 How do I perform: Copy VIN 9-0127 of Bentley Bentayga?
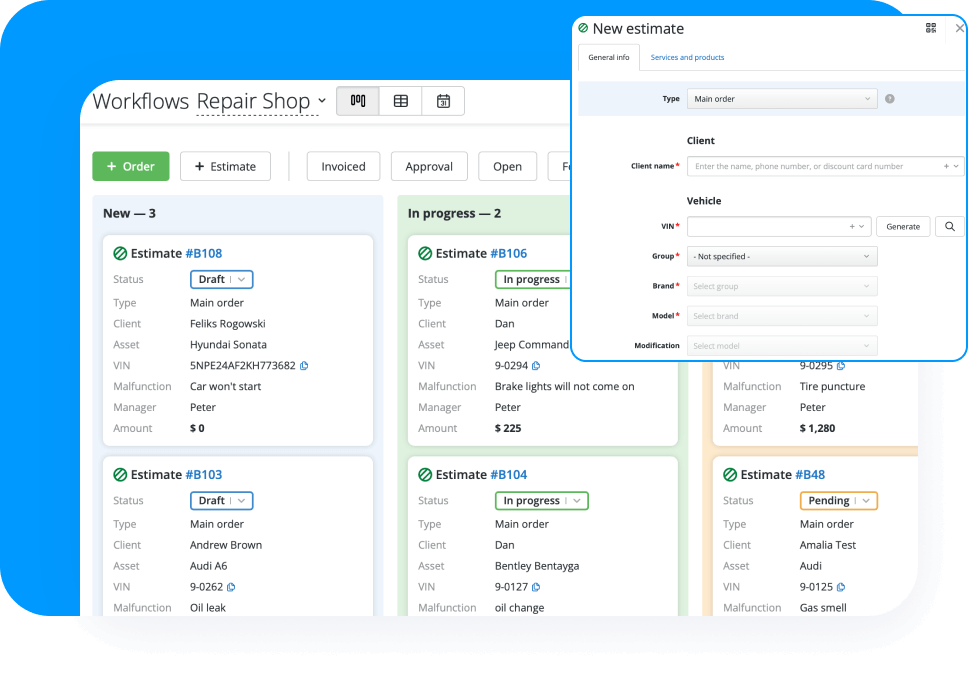pyautogui.click(x=536, y=587)
